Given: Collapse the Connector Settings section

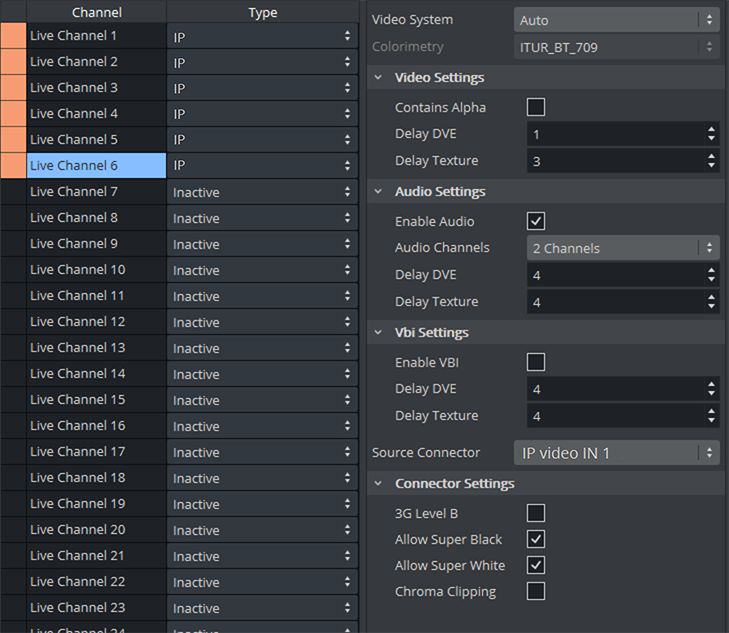Looking at the screenshot, I should (380, 484).
